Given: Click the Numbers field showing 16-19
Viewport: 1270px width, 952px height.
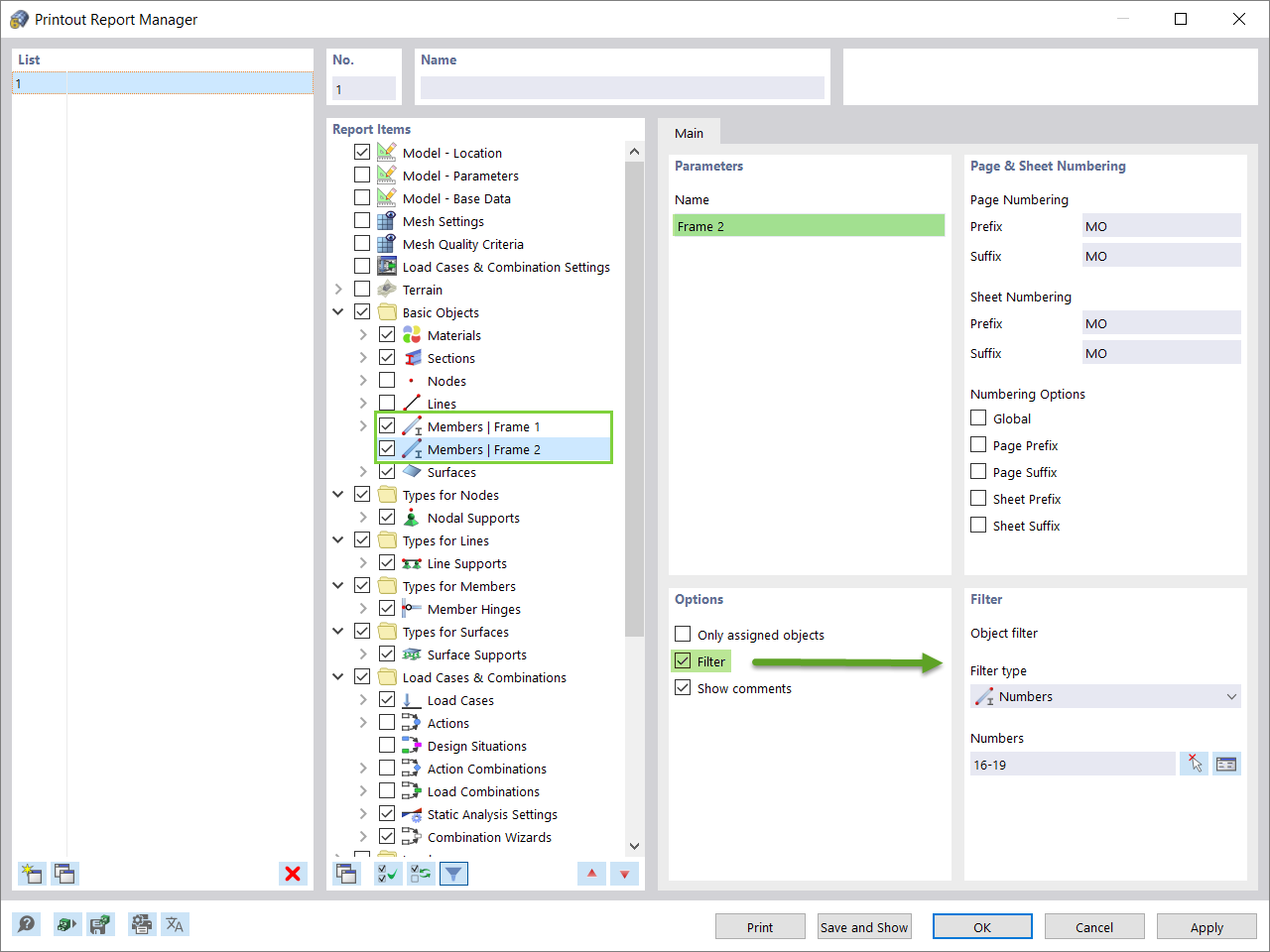Looking at the screenshot, I should (x=1073, y=764).
